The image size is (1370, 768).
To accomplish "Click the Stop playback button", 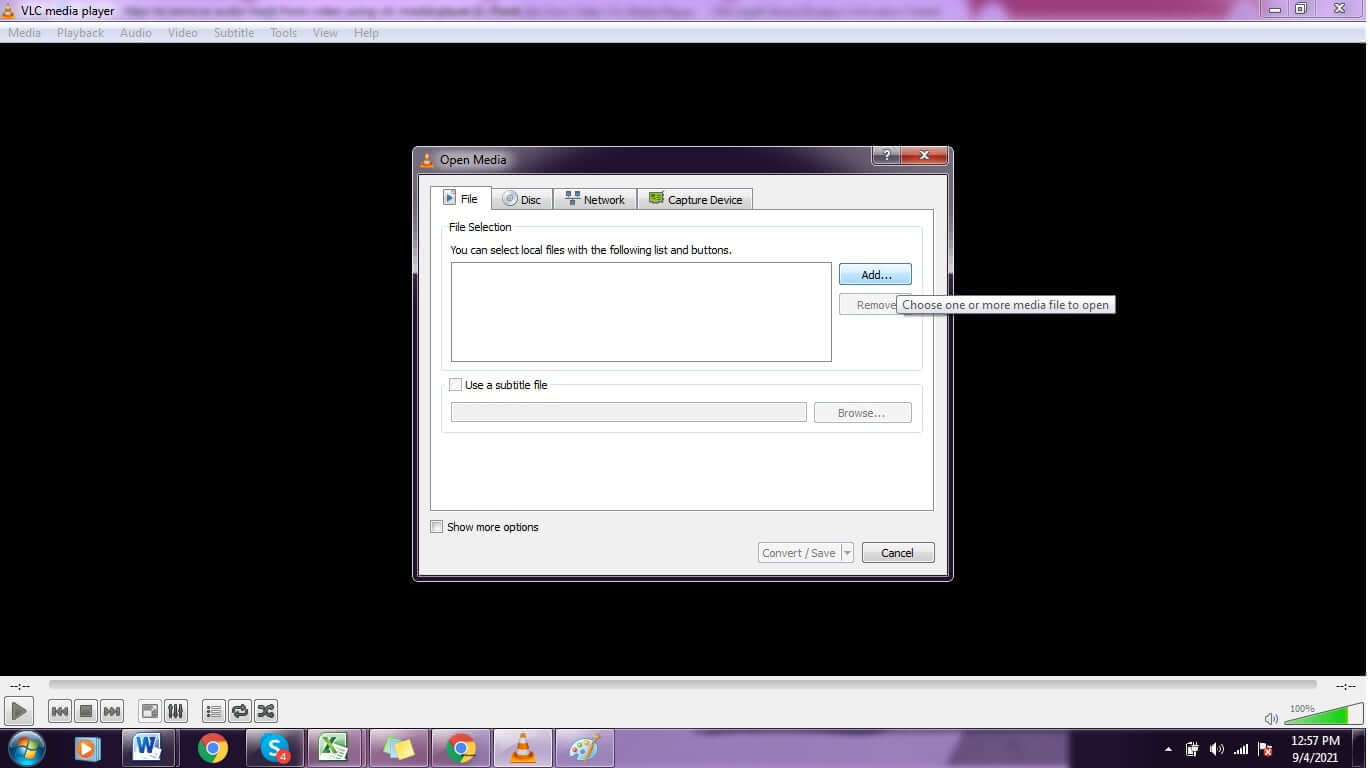I will pyautogui.click(x=86, y=711).
